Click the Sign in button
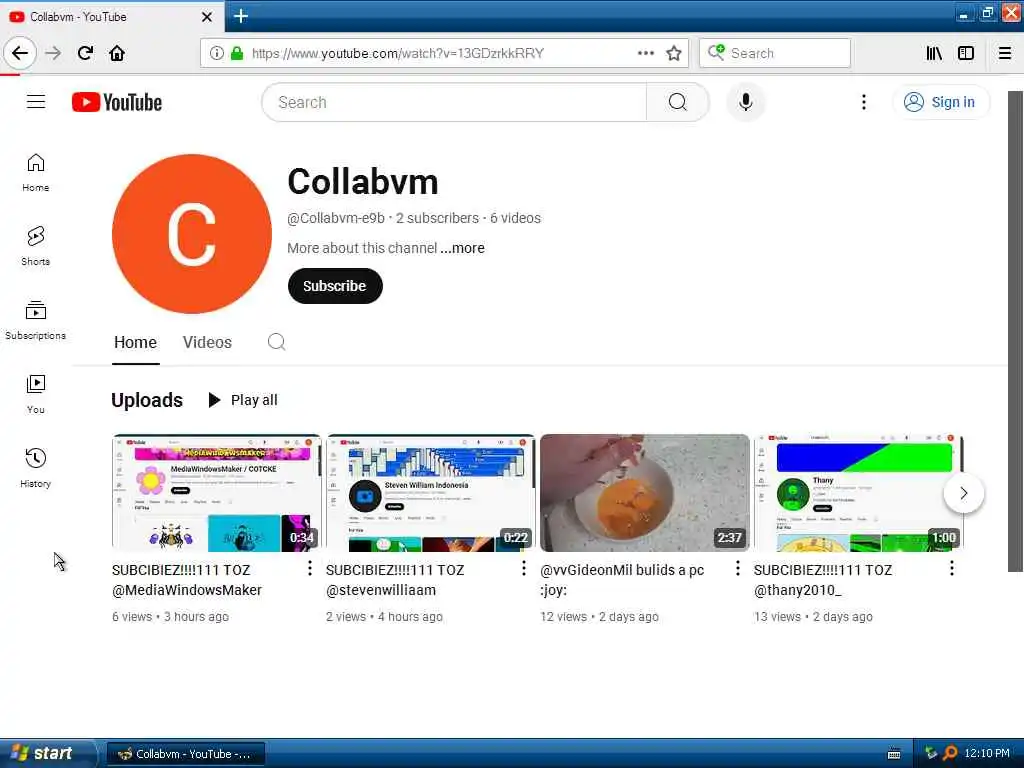This screenshot has height=768, width=1024. (x=940, y=102)
